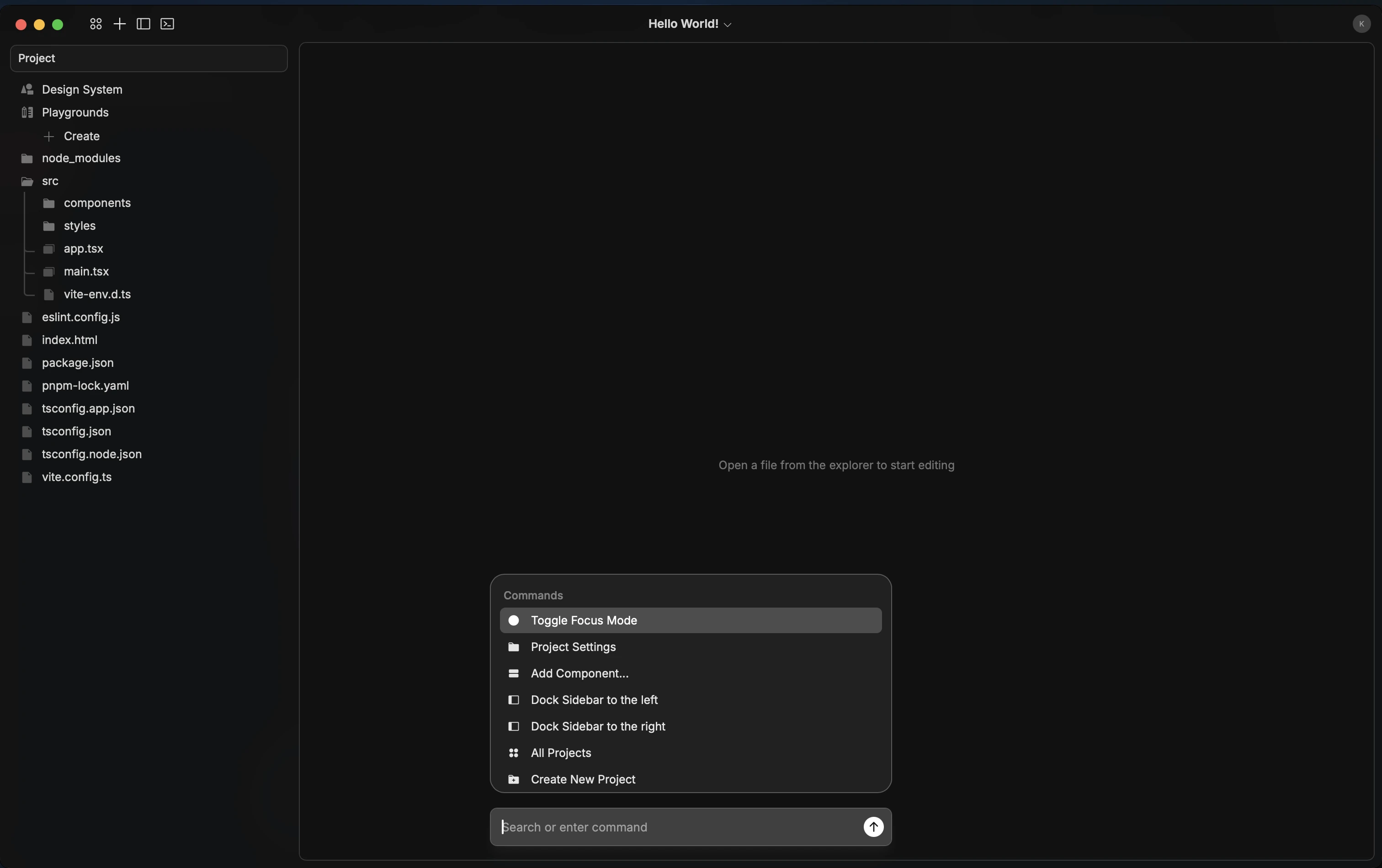Click the Playgrounds icon in the sidebar
Image resolution: width=1382 pixels, height=868 pixels.
point(27,112)
